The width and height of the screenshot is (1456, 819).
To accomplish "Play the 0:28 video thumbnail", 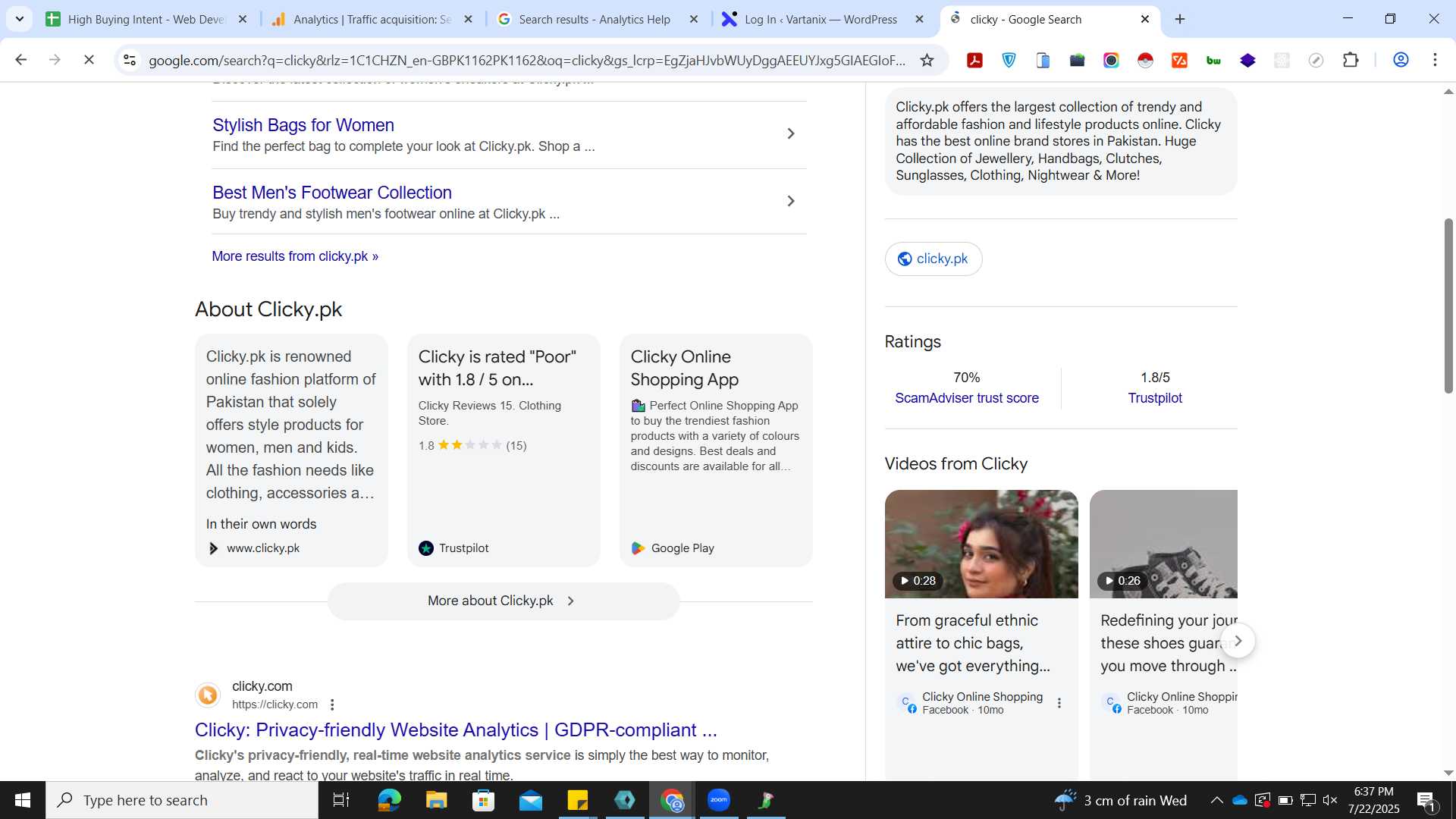I will (x=981, y=544).
